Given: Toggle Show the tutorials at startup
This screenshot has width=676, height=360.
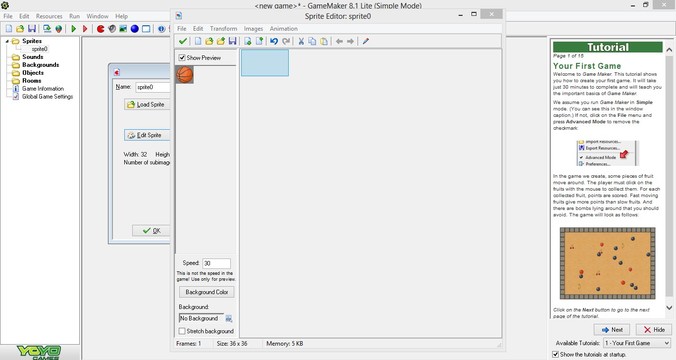Looking at the screenshot, I should click(556, 354).
